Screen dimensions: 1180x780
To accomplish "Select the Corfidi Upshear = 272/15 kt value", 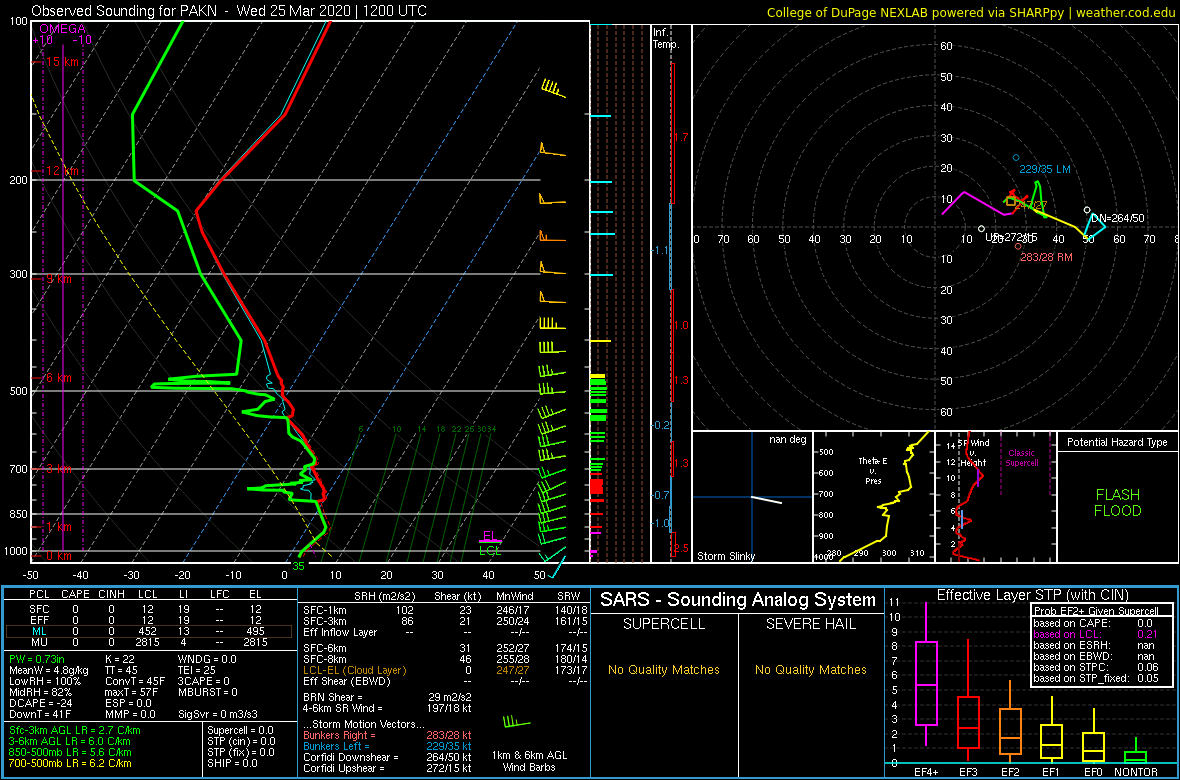I will pyautogui.click(x=386, y=768).
